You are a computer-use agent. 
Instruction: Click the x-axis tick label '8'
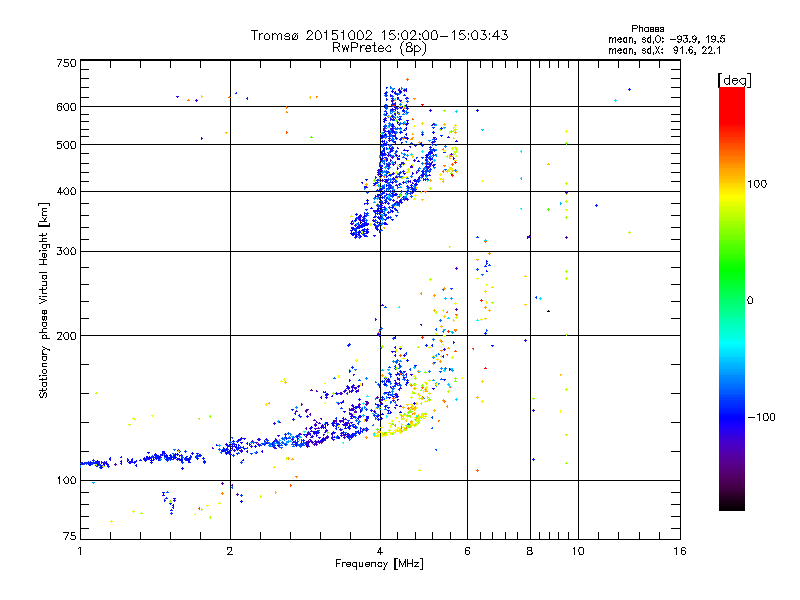coord(530,551)
